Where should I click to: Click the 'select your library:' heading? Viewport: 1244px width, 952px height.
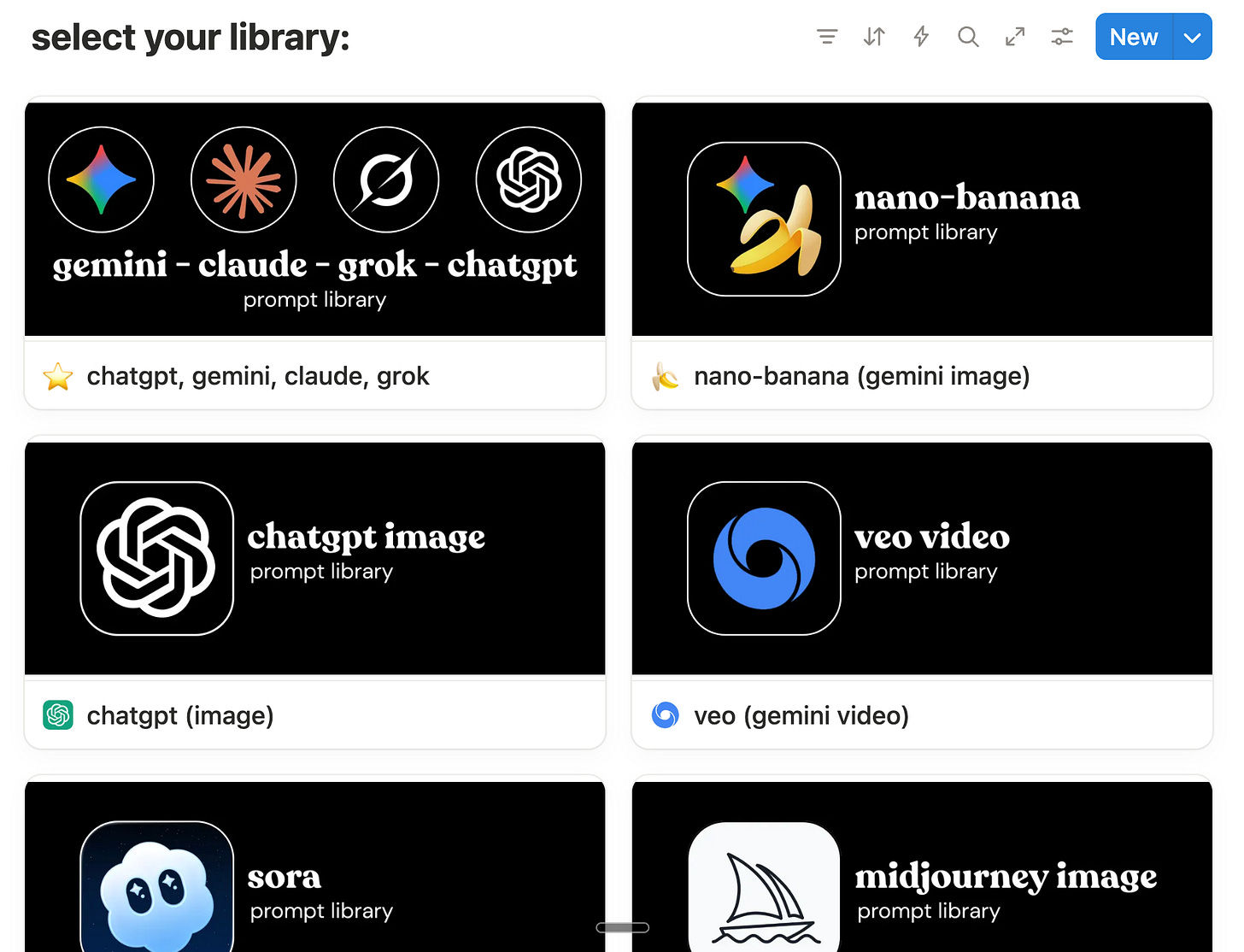(x=191, y=38)
